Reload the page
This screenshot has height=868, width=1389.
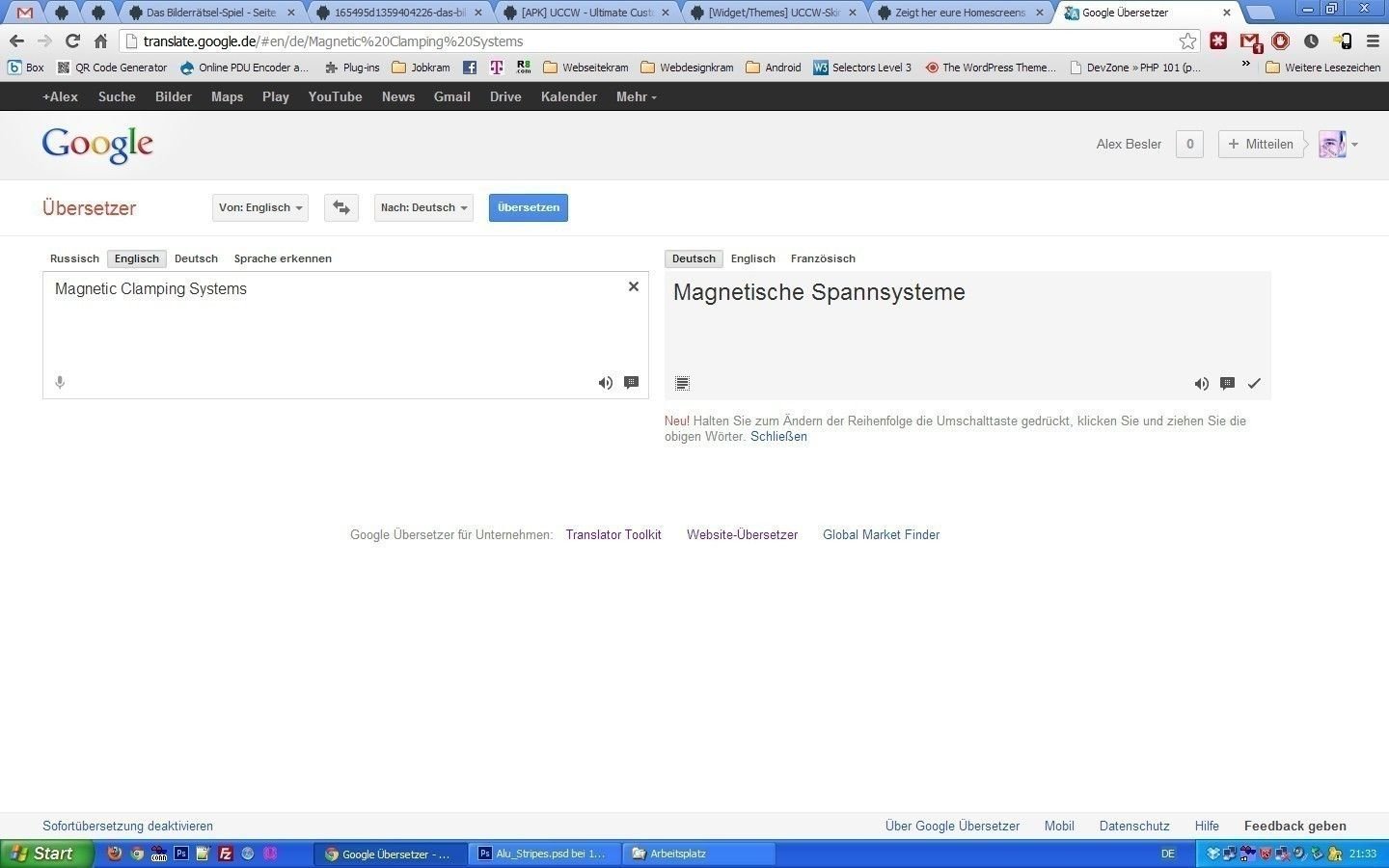pyautogui.click(x=72, y=41)
